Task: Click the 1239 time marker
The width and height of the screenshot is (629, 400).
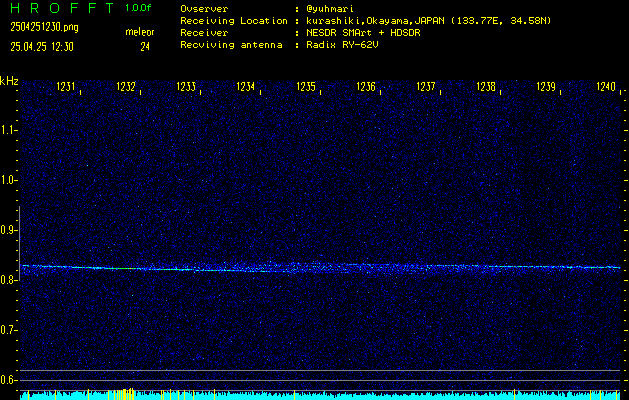Action: click(x=546, y=86)
